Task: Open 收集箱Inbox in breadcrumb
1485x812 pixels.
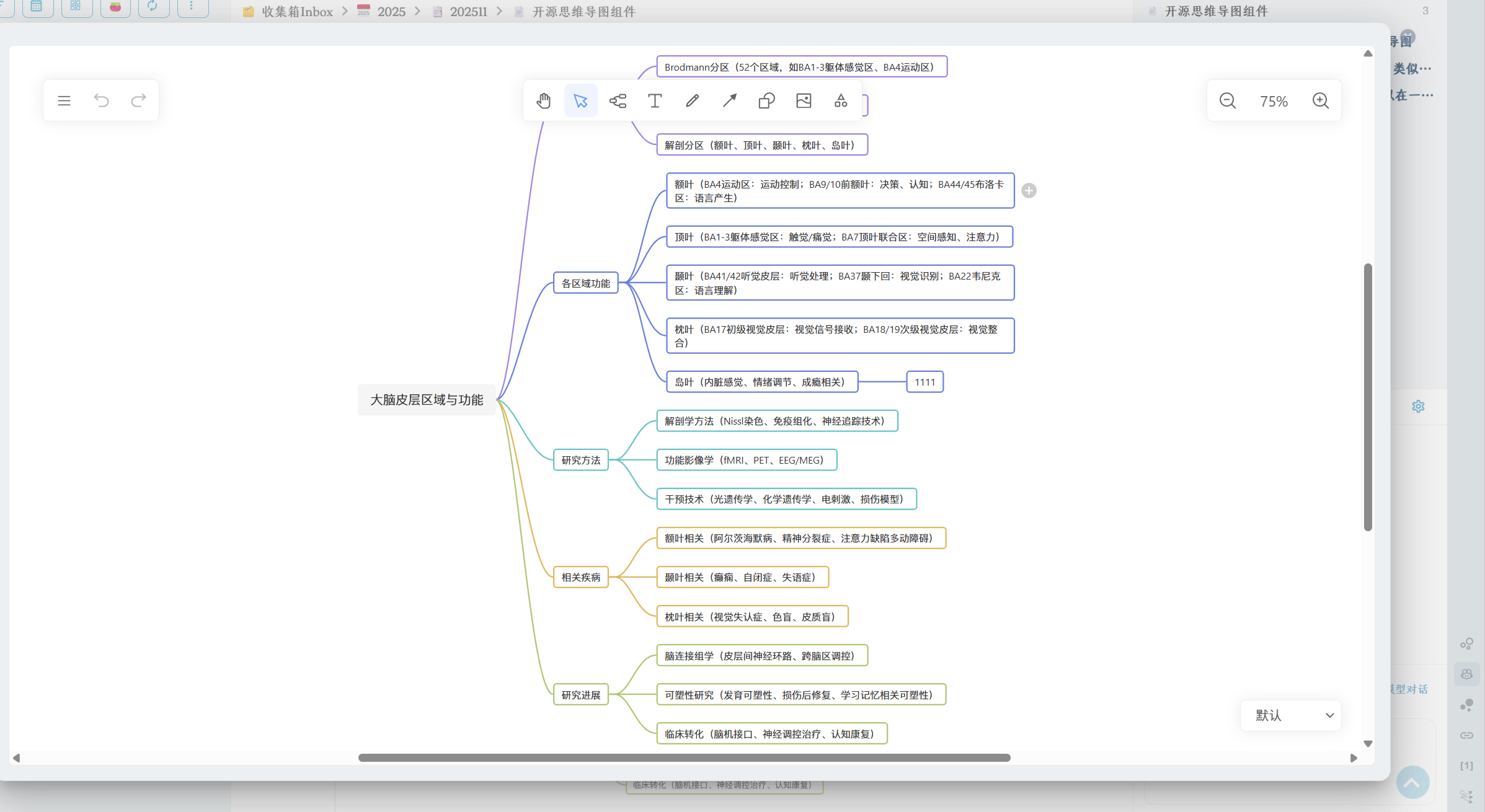Action: (296, 12)
